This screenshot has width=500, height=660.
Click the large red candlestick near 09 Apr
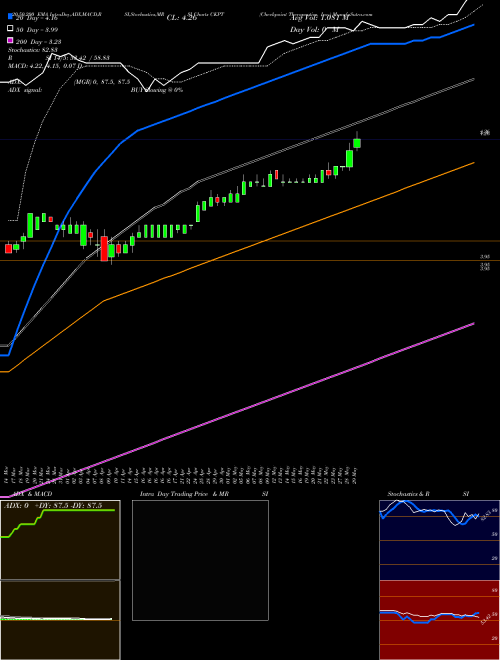click(x=104, y=248)
